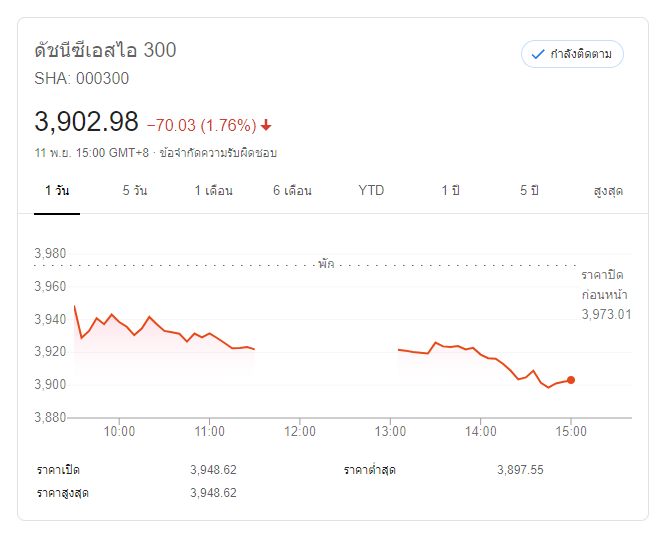
Task: Switch chart to 1 ปี
Action: tap(450, 190)
